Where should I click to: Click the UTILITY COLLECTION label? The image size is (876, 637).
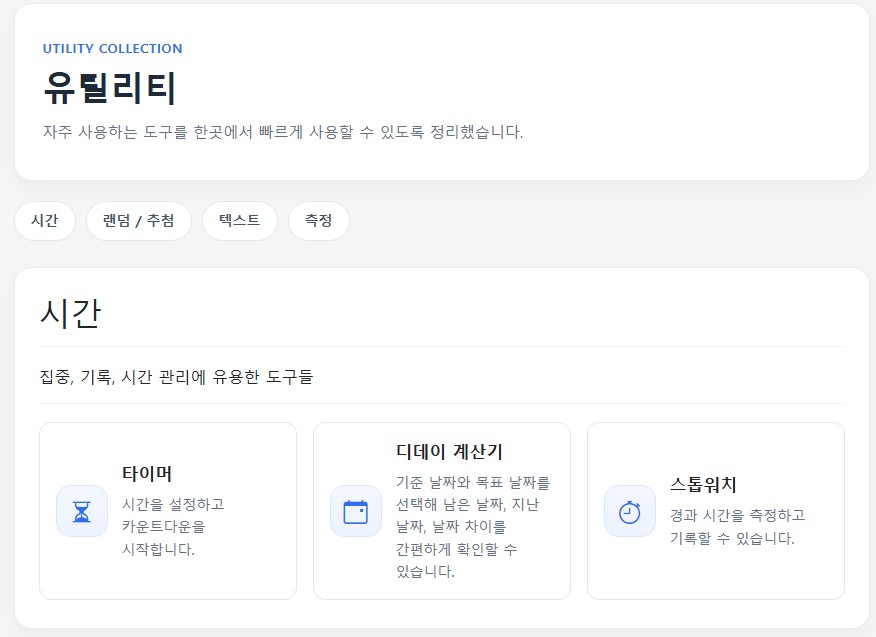(x=112, y=48)
